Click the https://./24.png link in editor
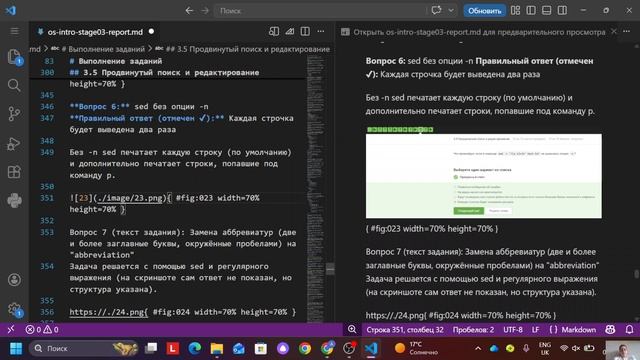Viewport: 640px width, 360px height. point(108,312)
